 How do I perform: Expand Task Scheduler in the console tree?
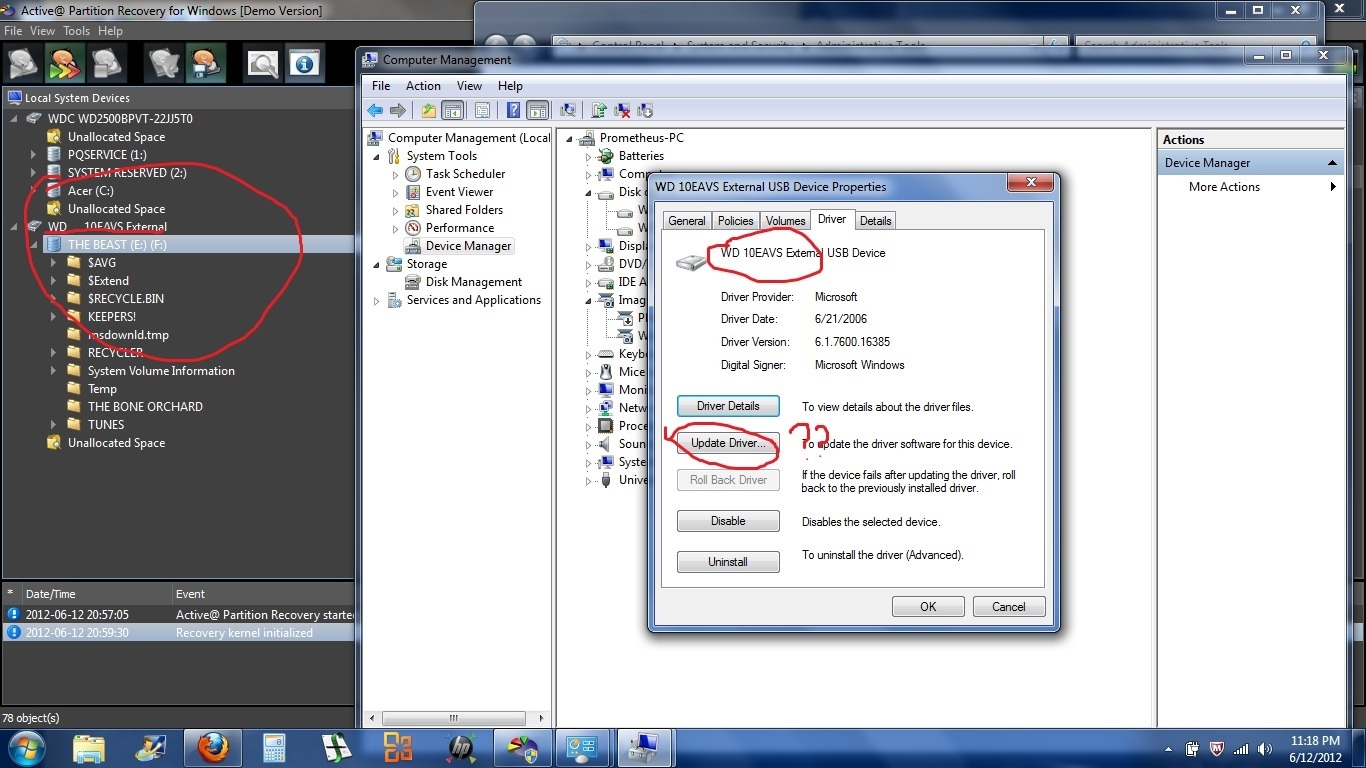[x=395, y=174]
